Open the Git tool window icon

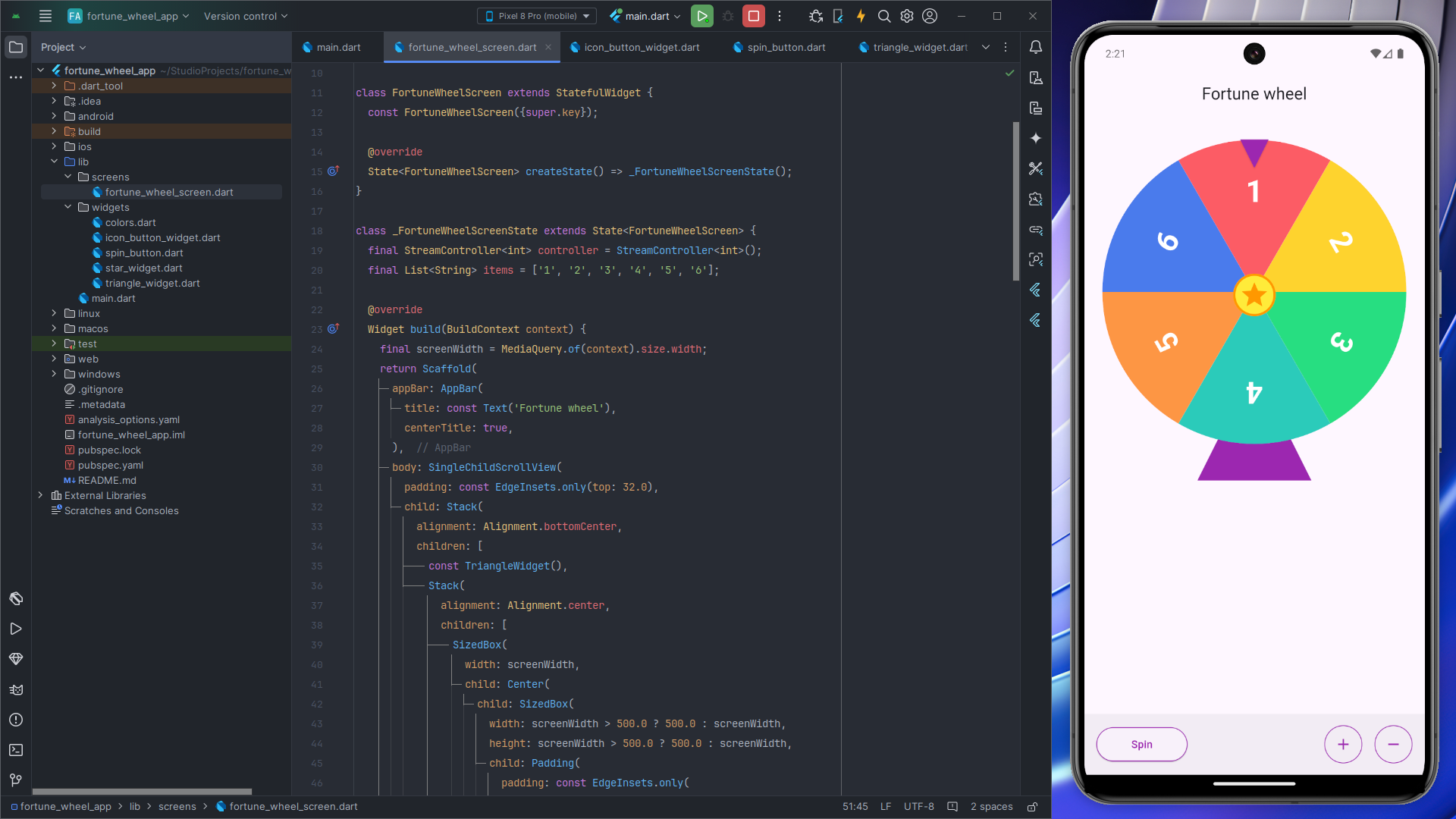[16, 780]
